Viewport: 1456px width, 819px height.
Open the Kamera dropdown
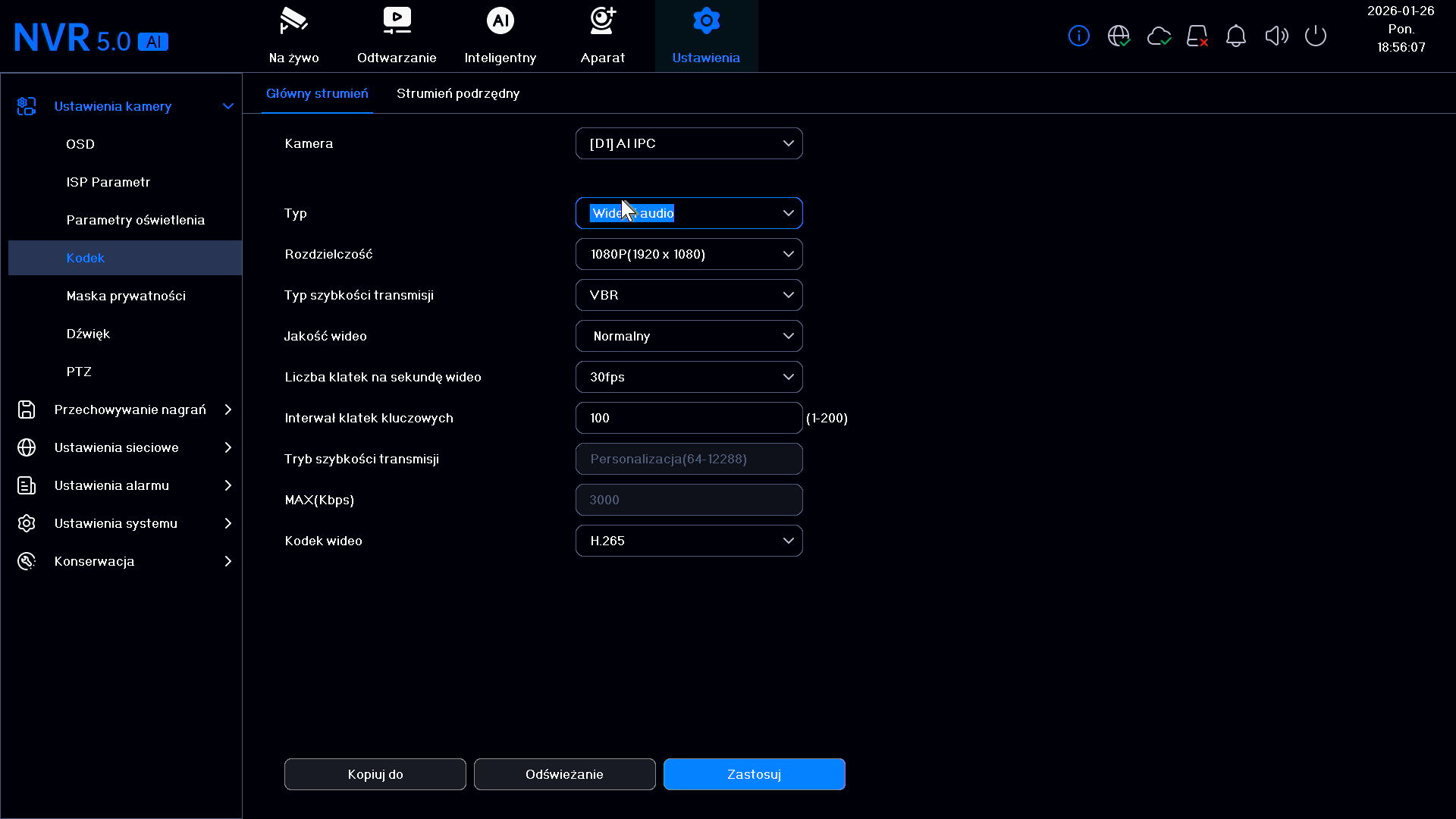coord(689,143)
